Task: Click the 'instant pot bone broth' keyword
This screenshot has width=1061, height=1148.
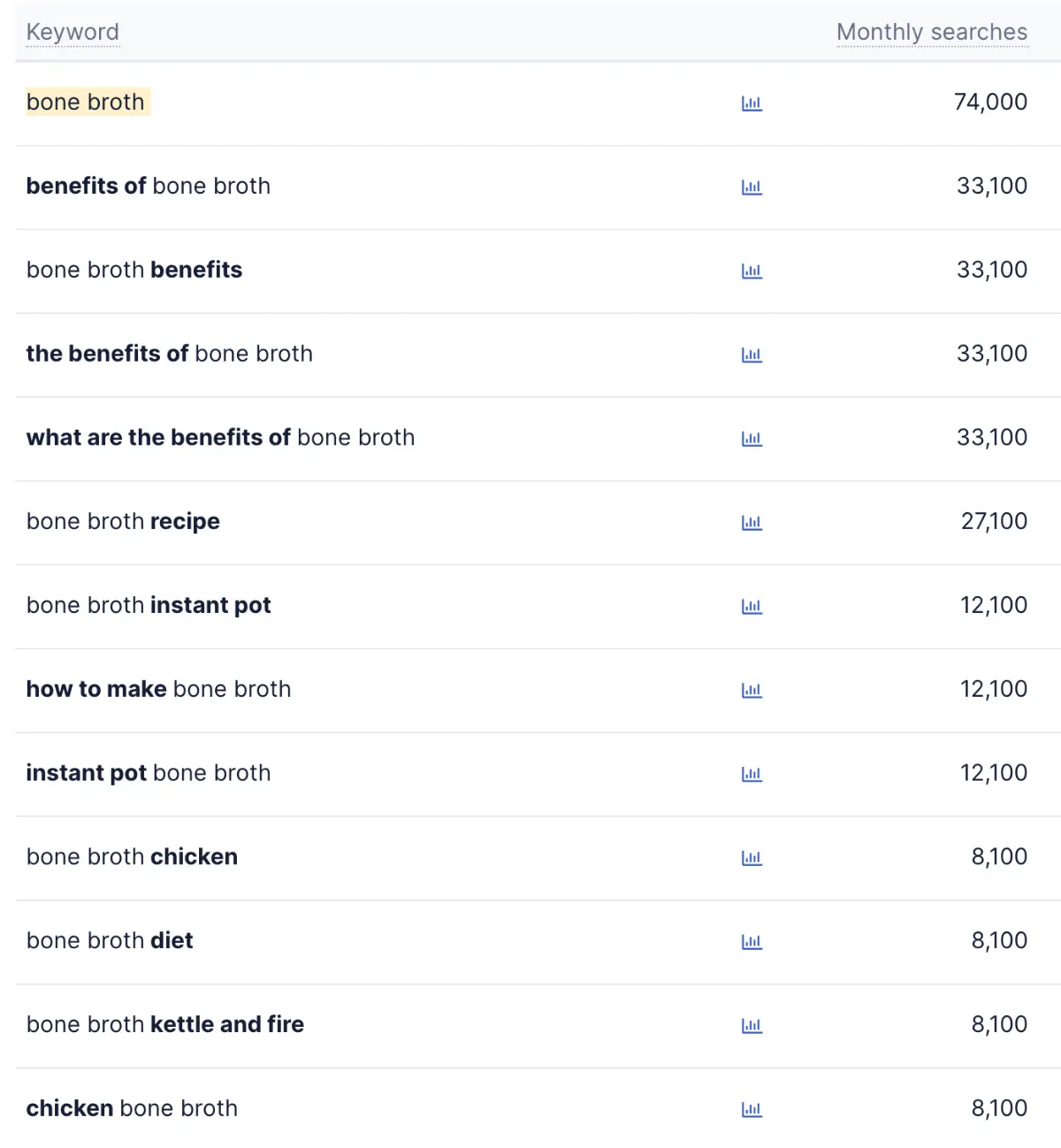Action: 149,773
